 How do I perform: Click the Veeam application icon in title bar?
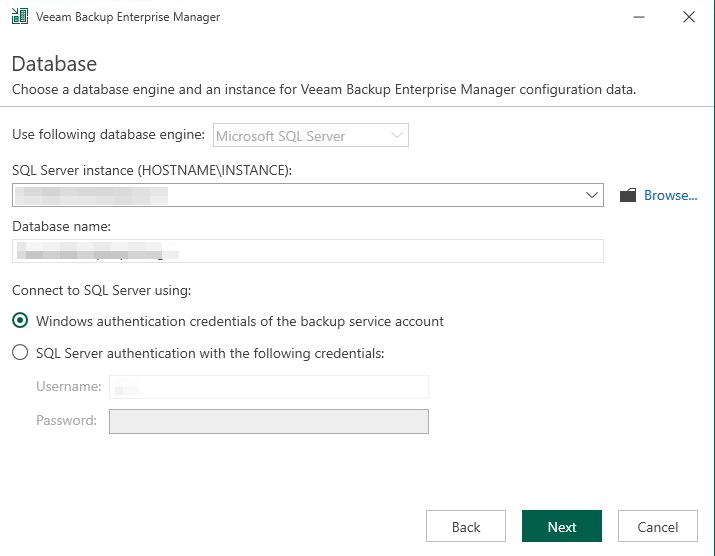tap(19, 17)
